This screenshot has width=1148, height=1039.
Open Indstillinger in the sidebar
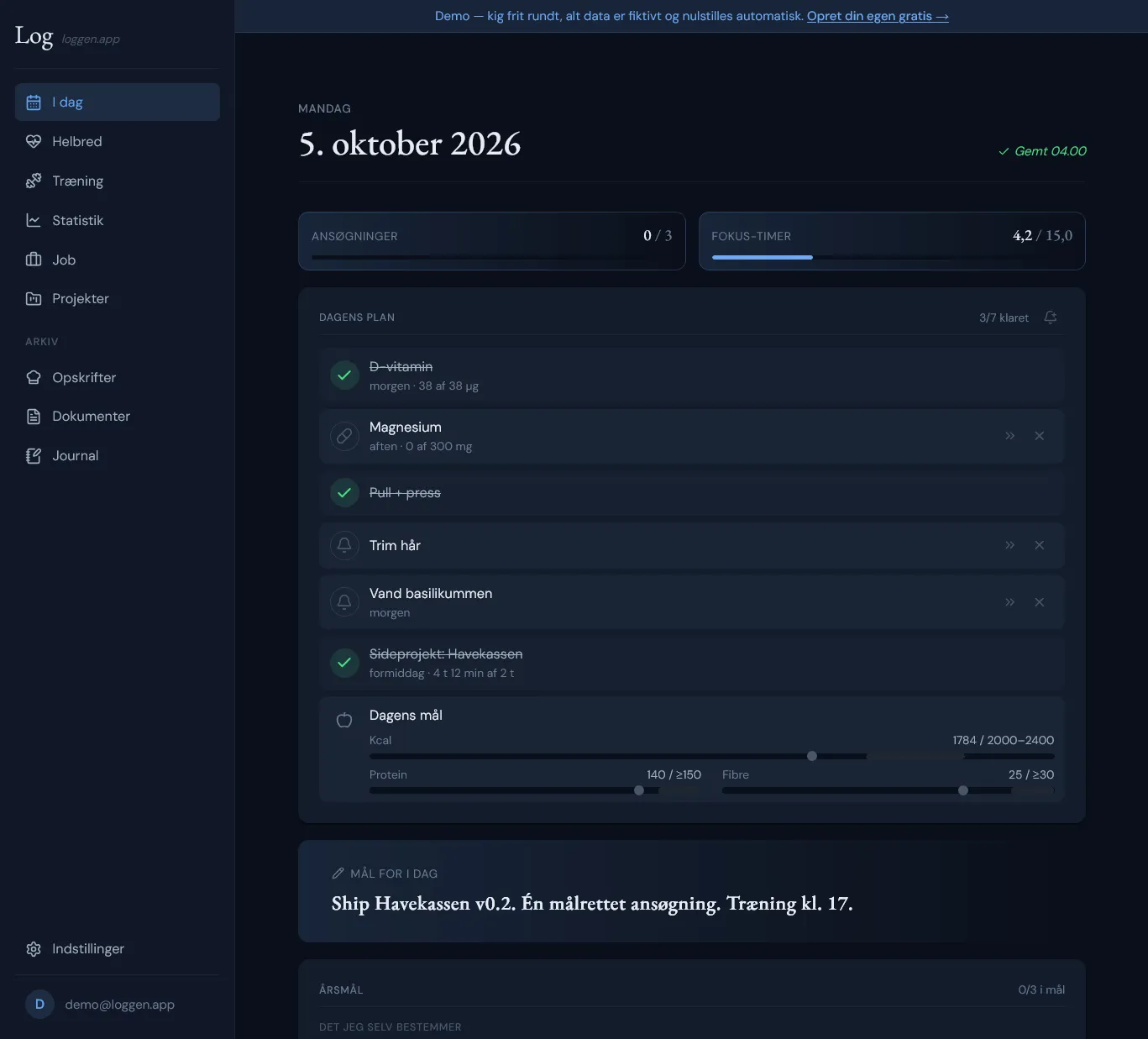point(118,949)
